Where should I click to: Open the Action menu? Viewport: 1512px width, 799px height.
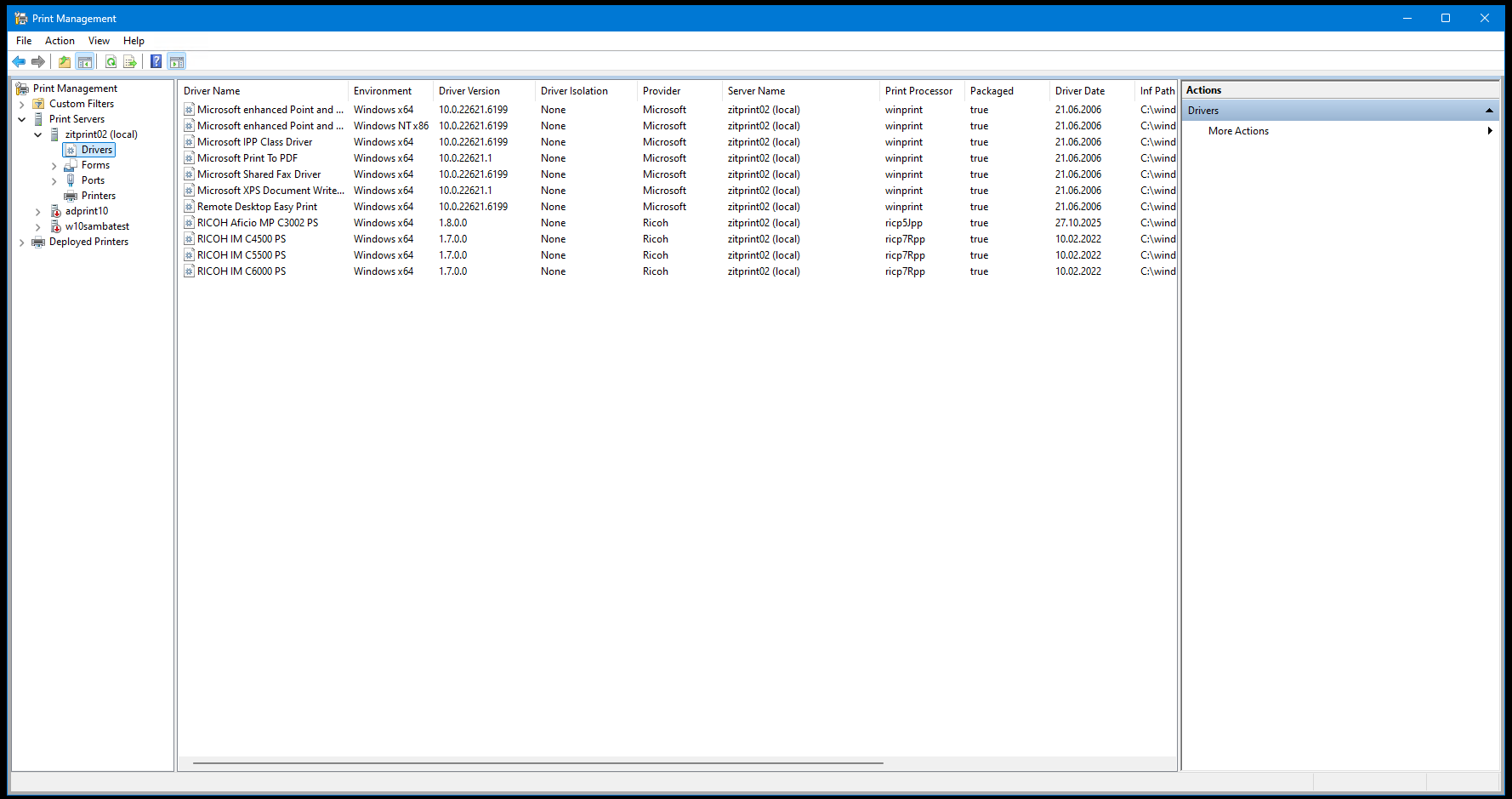coord(60,41)
